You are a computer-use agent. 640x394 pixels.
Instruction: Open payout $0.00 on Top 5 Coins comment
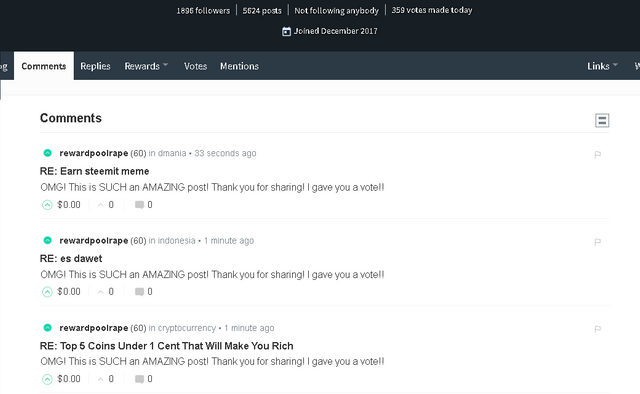[69, 379]
